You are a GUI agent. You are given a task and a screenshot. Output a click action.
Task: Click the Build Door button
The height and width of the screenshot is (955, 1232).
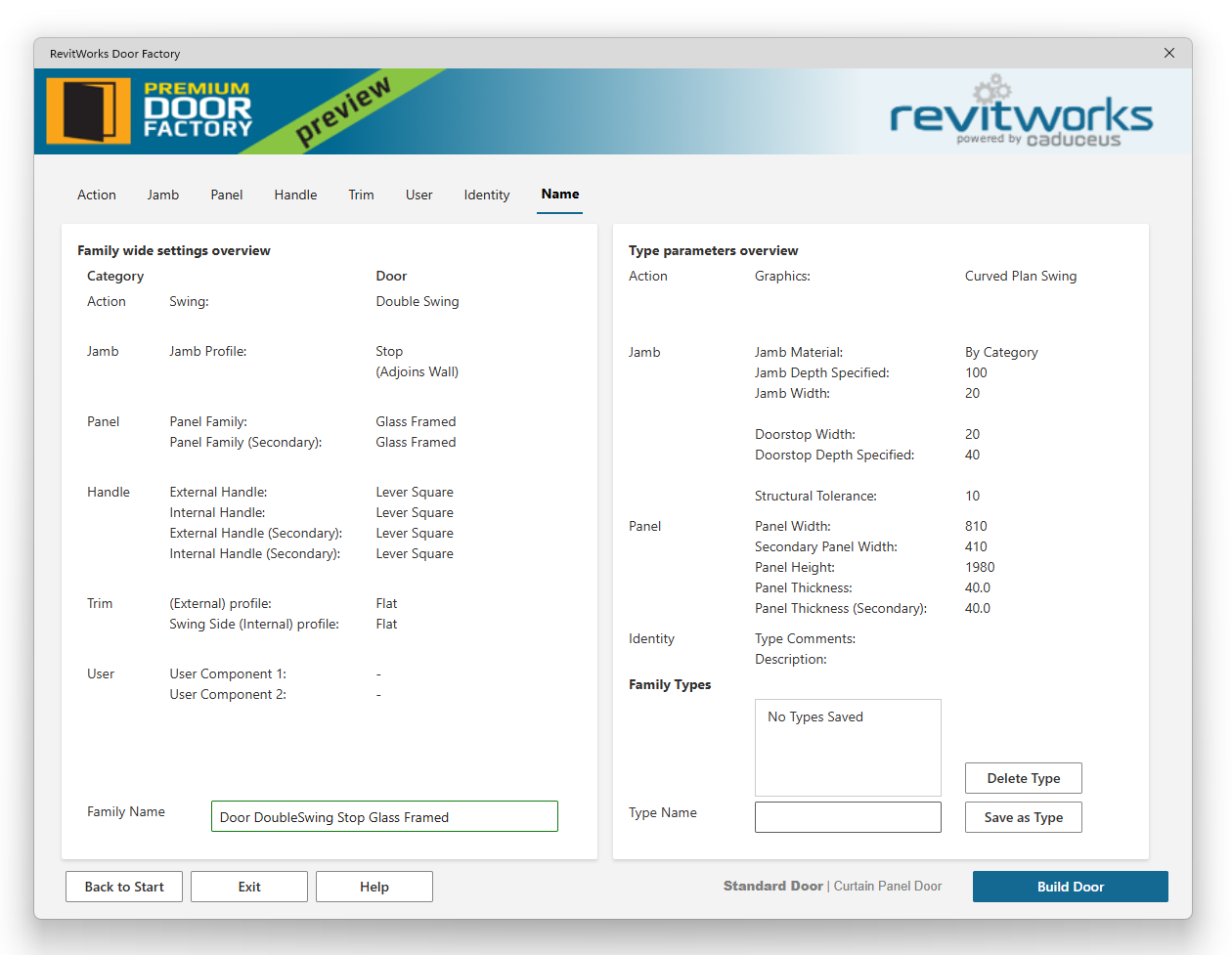point(1070,887)
